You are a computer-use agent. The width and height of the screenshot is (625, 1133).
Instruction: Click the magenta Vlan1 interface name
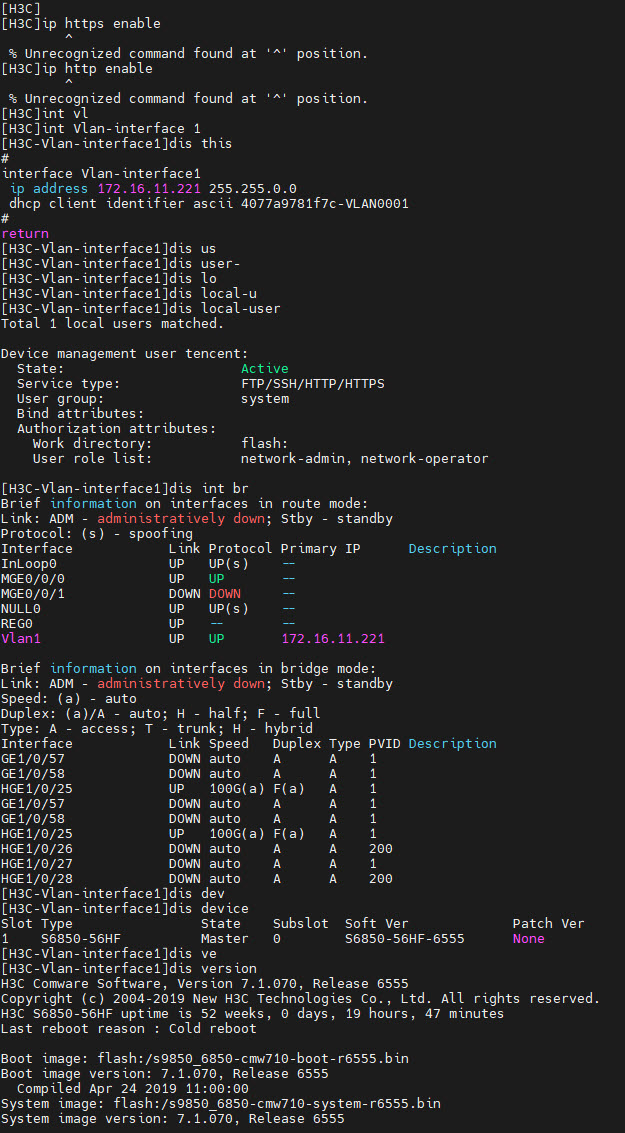(20, 638)
